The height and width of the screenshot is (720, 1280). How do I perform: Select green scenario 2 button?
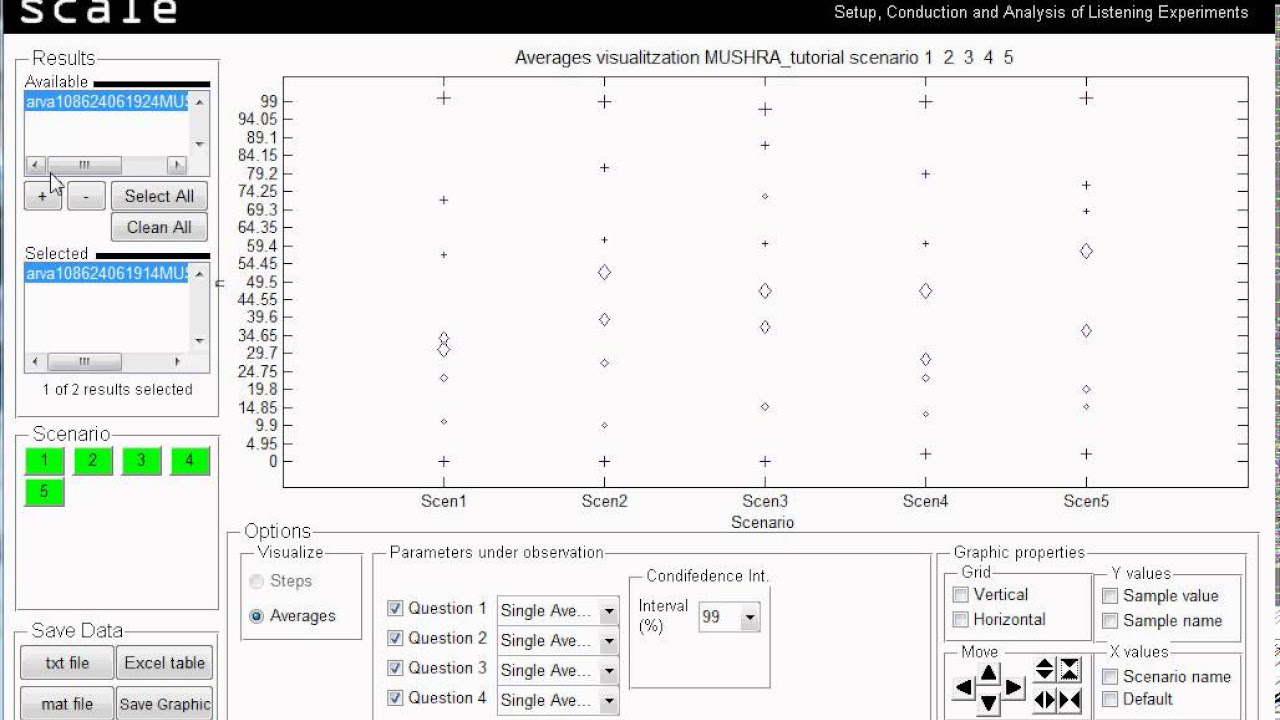(x=93, y=461)
